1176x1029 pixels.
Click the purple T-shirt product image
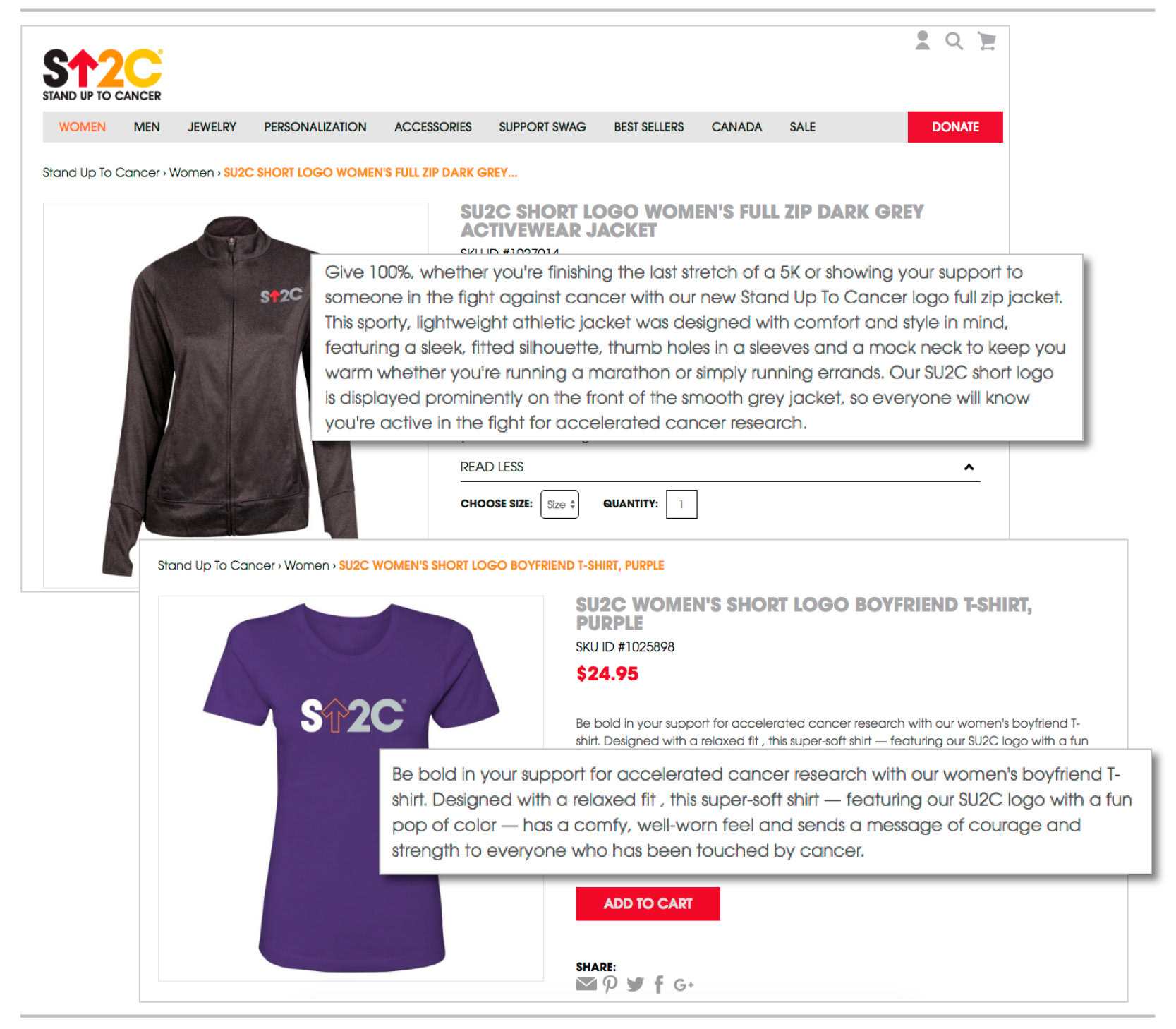tap(351, 788)
